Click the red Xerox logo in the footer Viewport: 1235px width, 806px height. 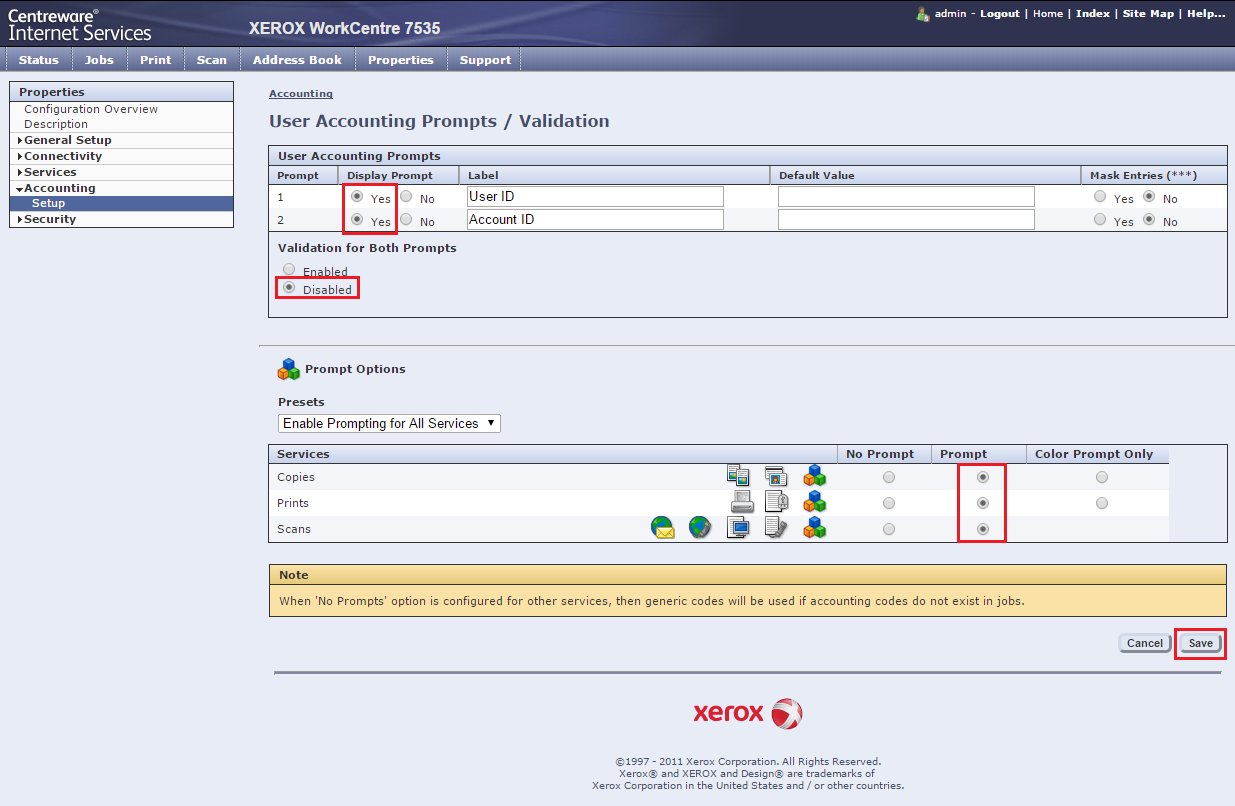coord(747,713)
